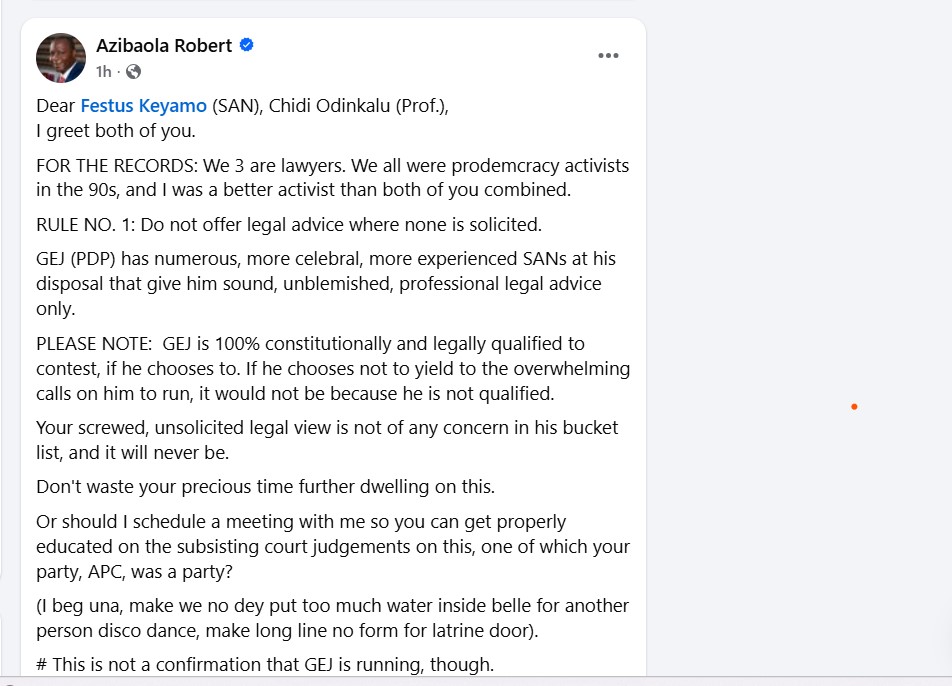Open the Azibaola Robert profile name link
The width and height of the screenshot is (952, 686).
coord(164,46)
